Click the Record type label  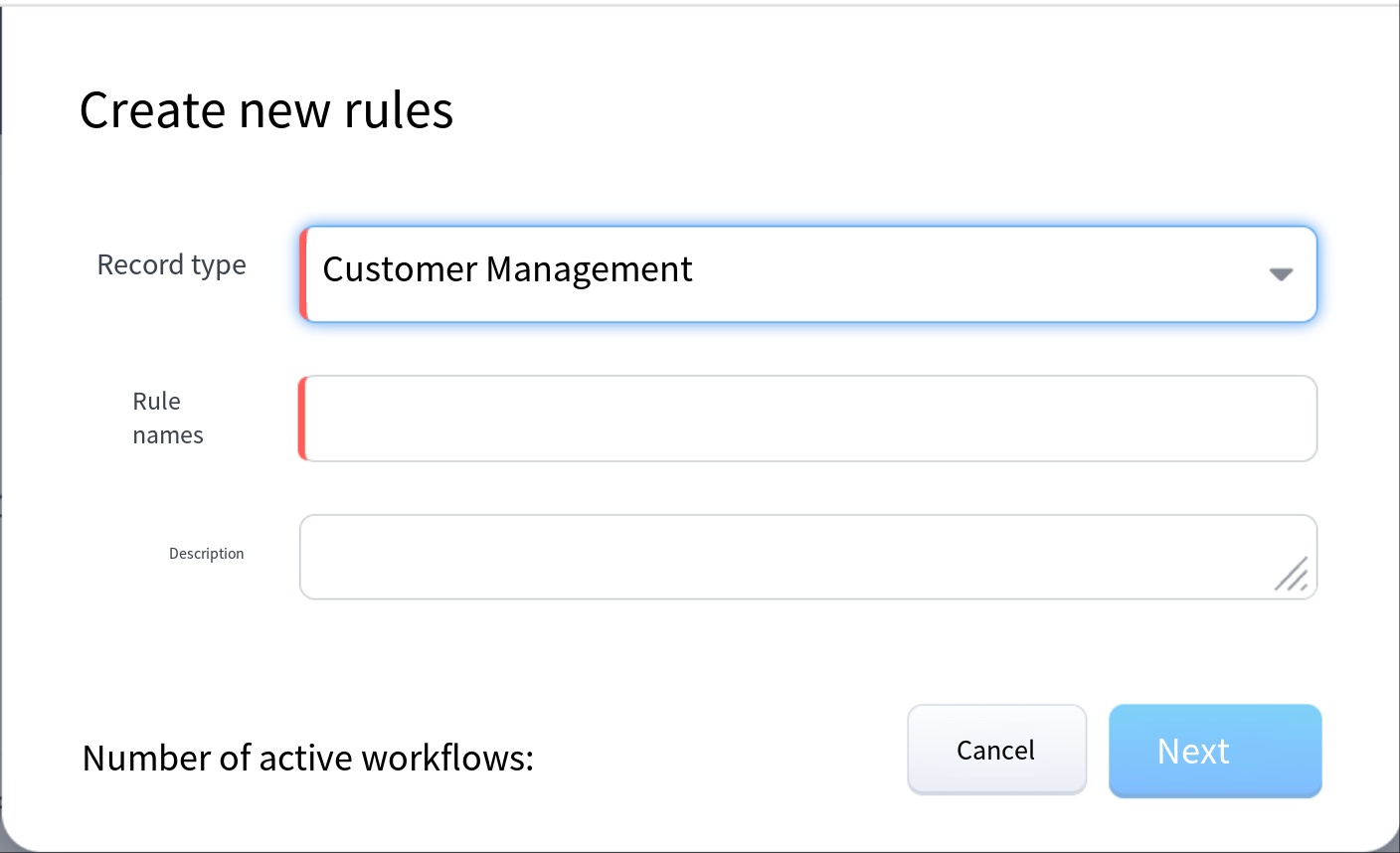pyautogui.click(x=171, y=265)
